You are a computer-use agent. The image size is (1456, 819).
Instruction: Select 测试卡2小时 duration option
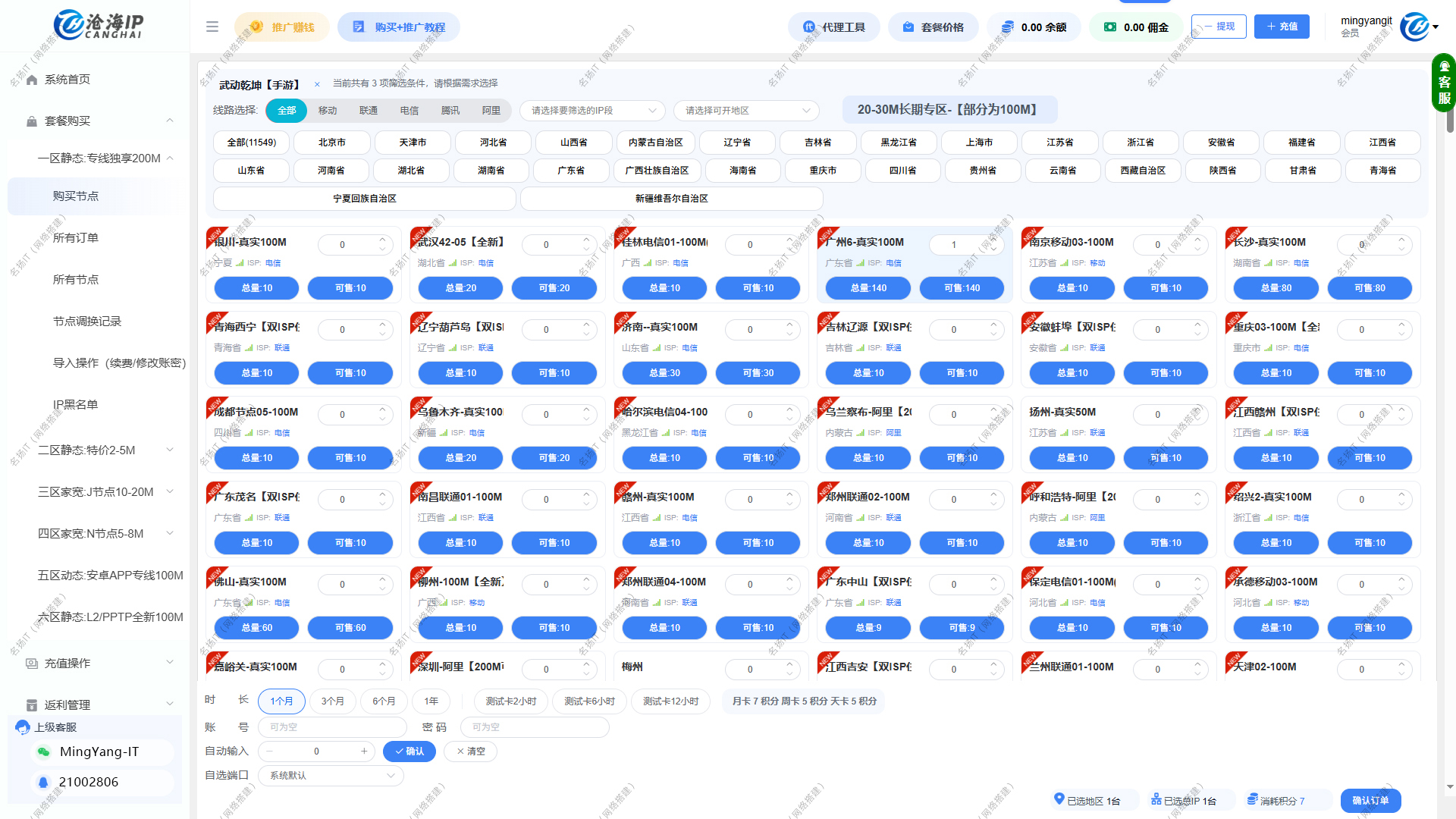511,701
